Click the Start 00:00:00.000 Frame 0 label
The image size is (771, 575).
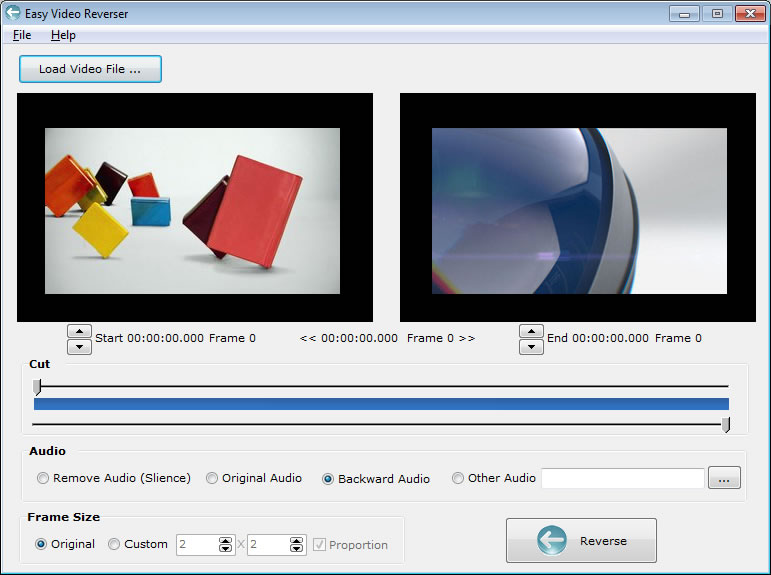tap(175, 338)
